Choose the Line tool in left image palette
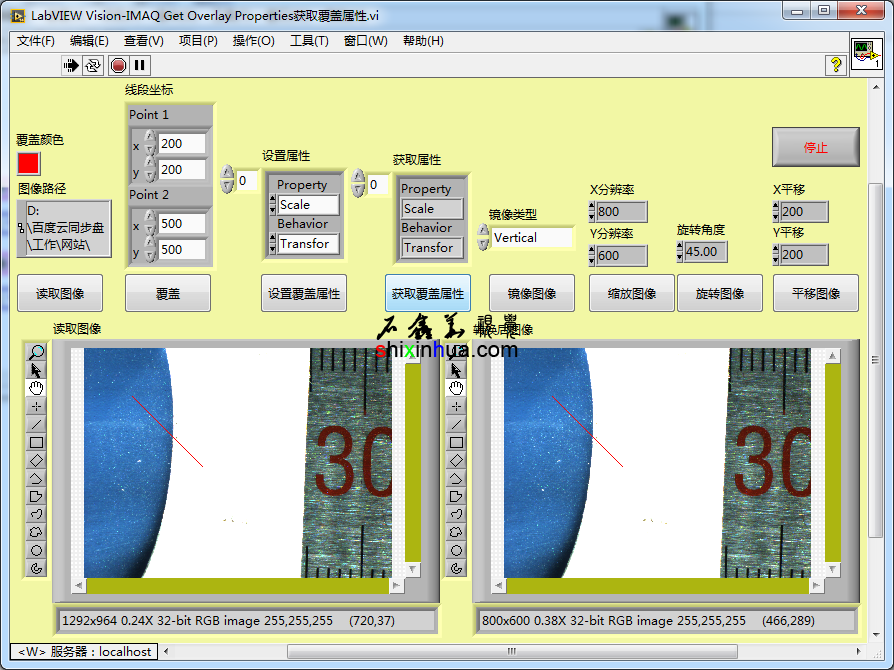 pyautogui.click(x=36, y=424)
